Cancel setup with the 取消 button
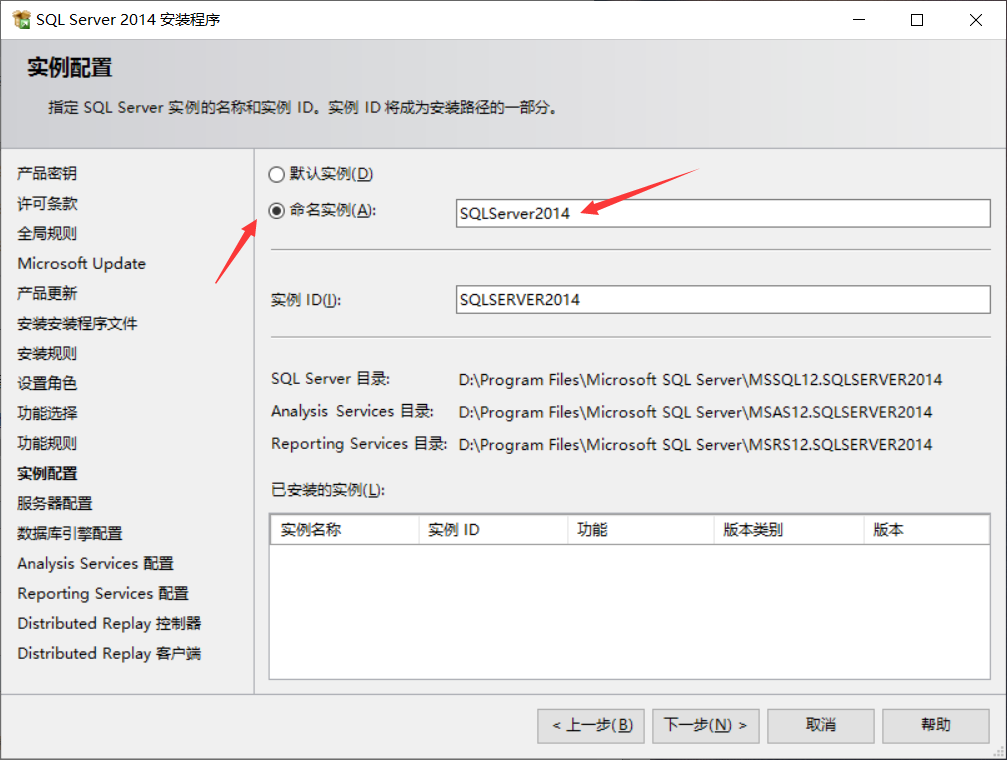The height and width of the screenshot is (760, 1007). click(821, 725)
